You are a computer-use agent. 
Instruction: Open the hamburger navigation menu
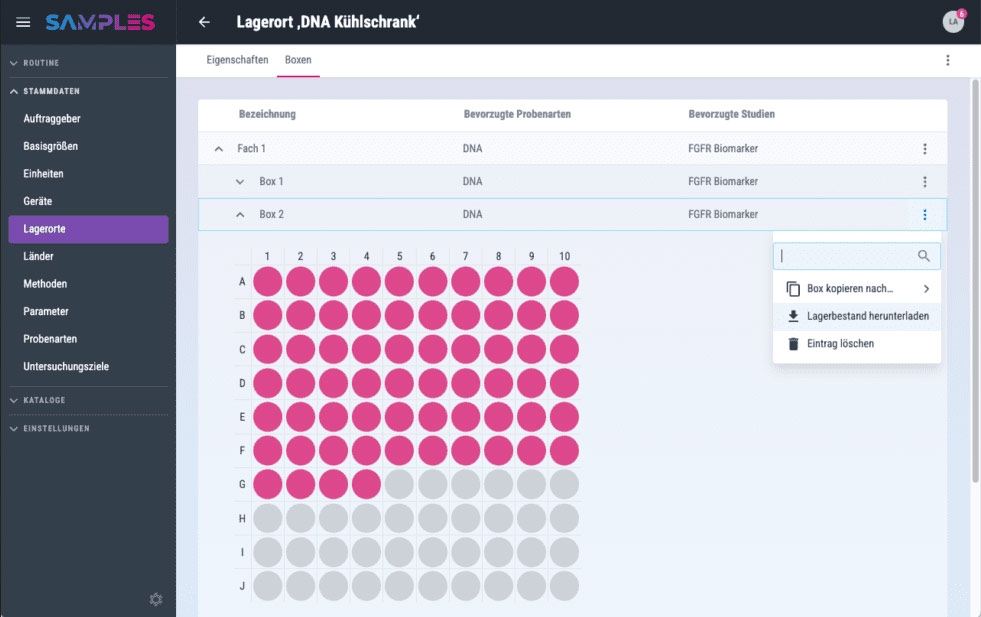[x=23, y=22]
